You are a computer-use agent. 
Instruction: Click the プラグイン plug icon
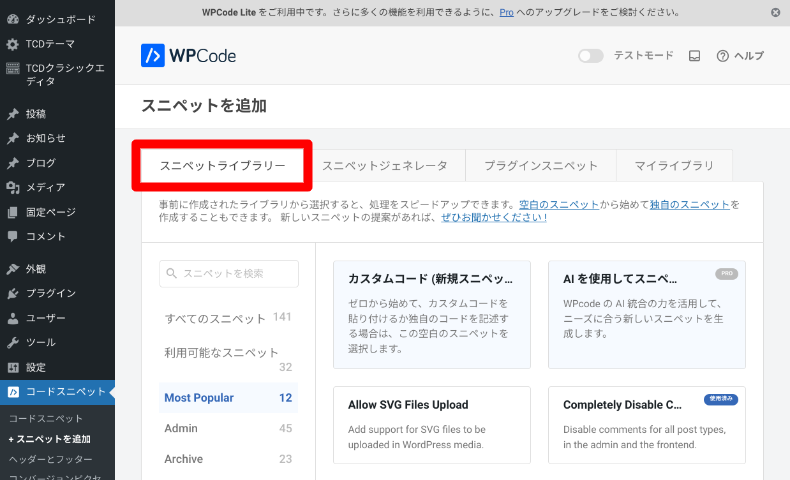13,294
